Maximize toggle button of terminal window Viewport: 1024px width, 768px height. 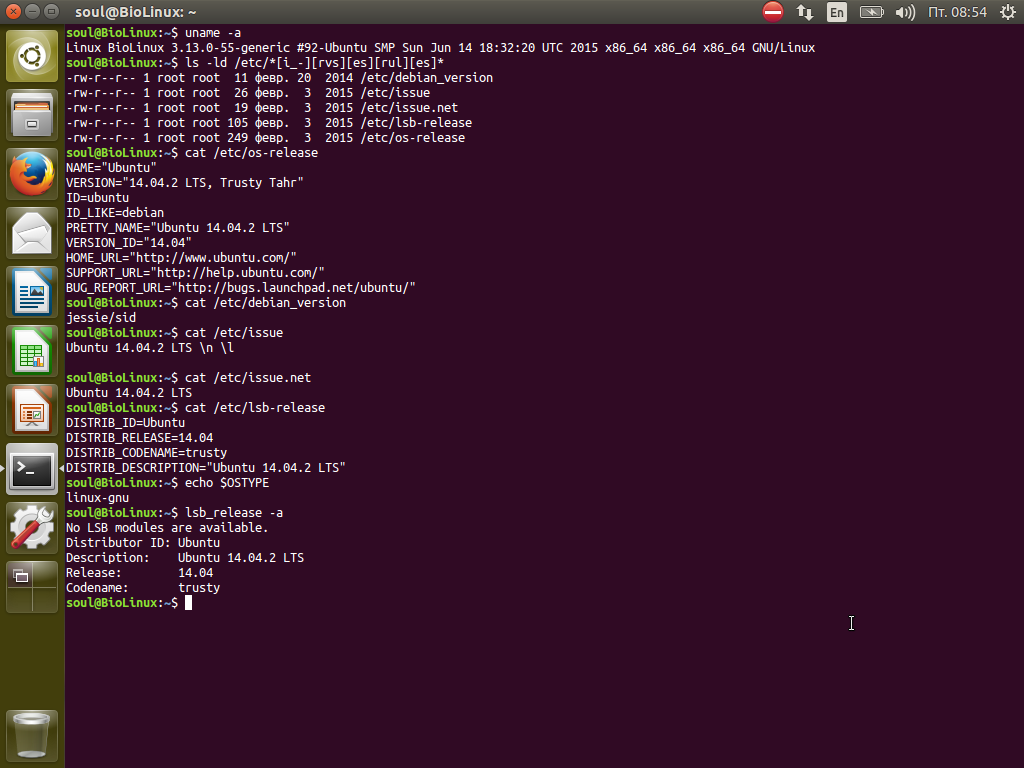(51, 12)
